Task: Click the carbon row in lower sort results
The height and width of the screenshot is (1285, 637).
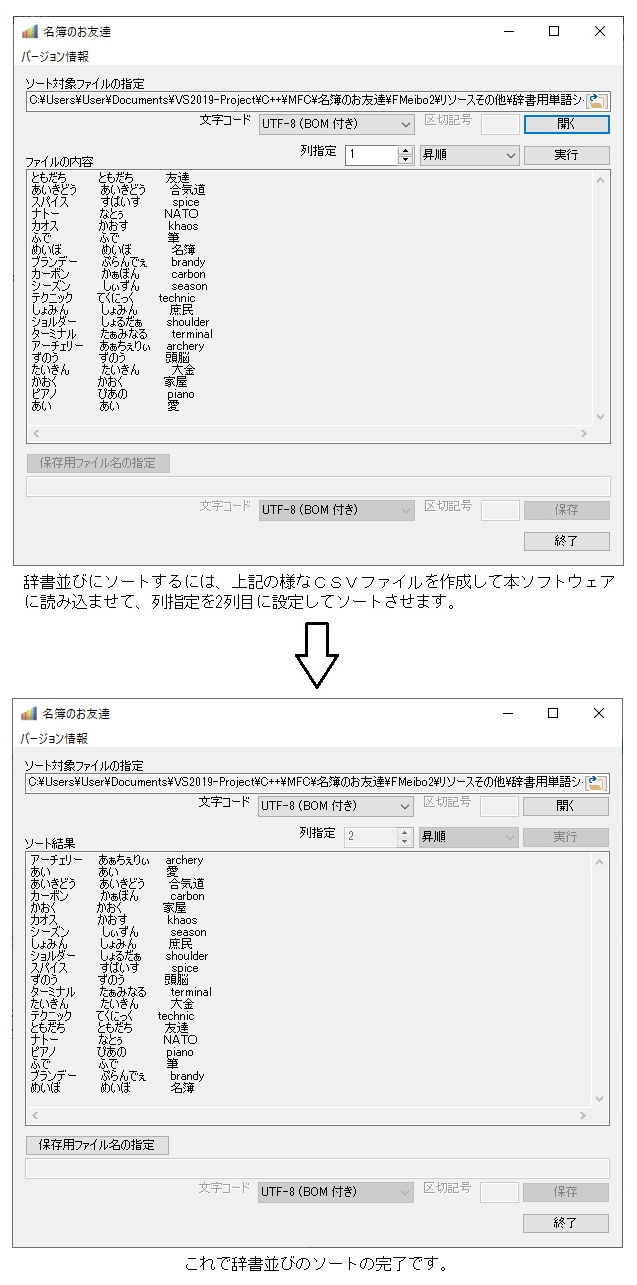Action: (117, 896)
